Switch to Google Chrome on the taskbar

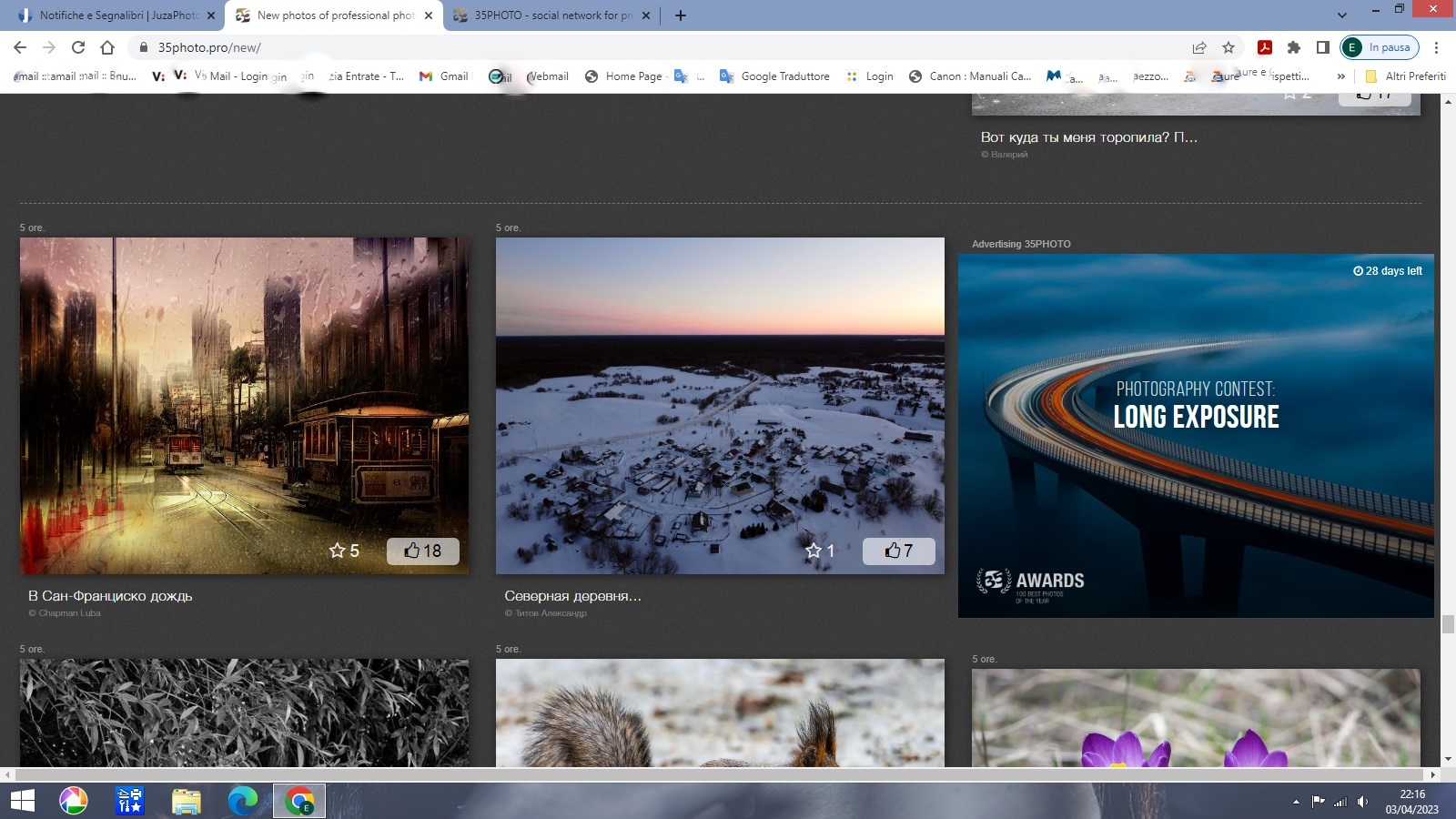(298, 801)
